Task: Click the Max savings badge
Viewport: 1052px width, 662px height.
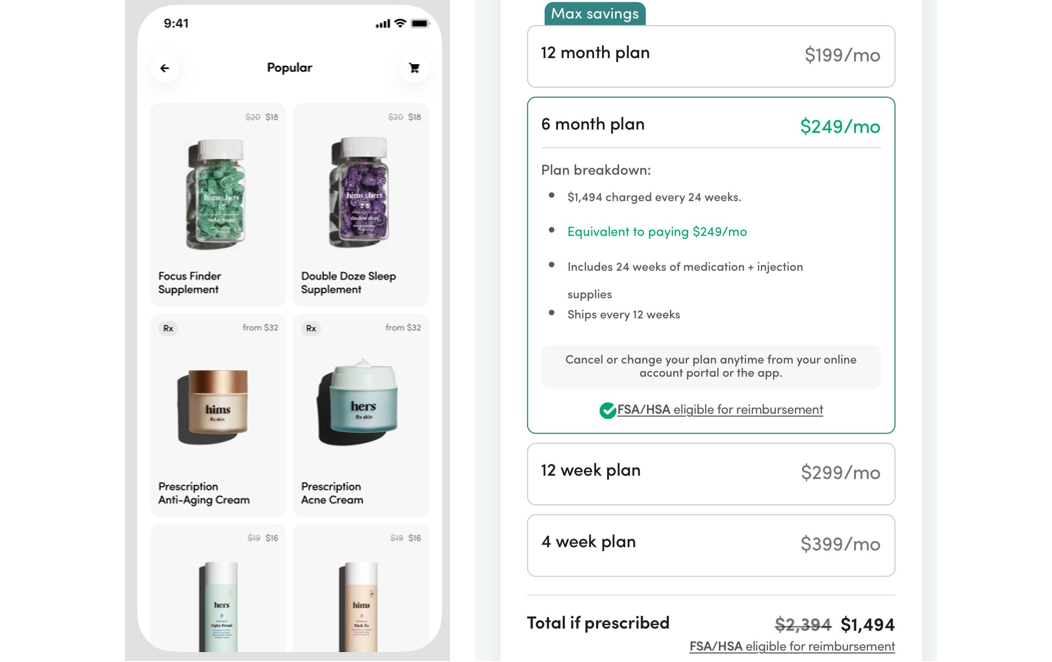Action: pyautogui.click(x=595, y=14)
